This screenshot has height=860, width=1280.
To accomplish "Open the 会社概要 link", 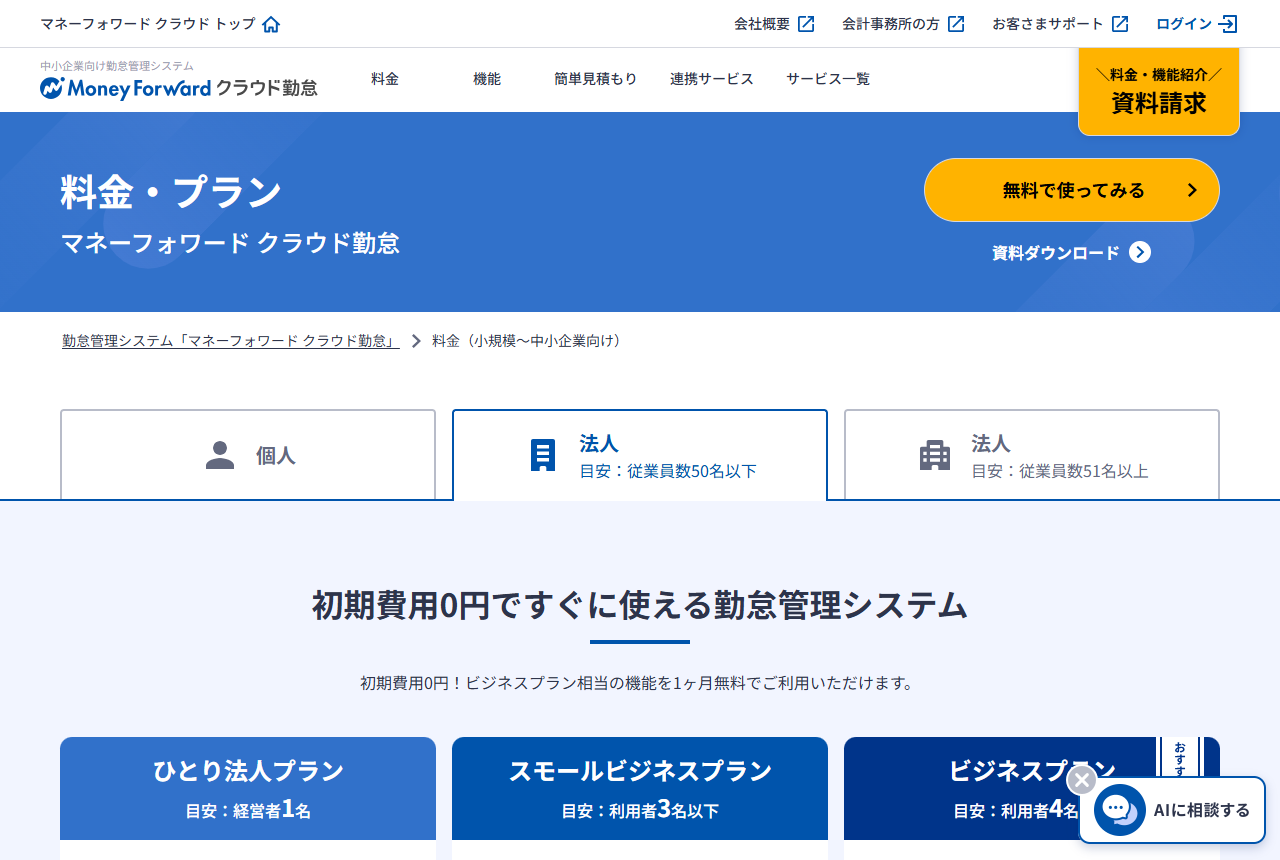I will pyautogui.click(x=775, y=24).
